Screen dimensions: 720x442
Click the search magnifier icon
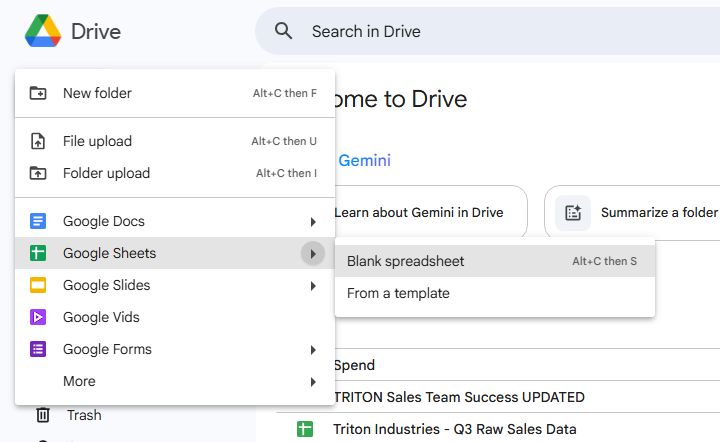[x=284, y=31]
